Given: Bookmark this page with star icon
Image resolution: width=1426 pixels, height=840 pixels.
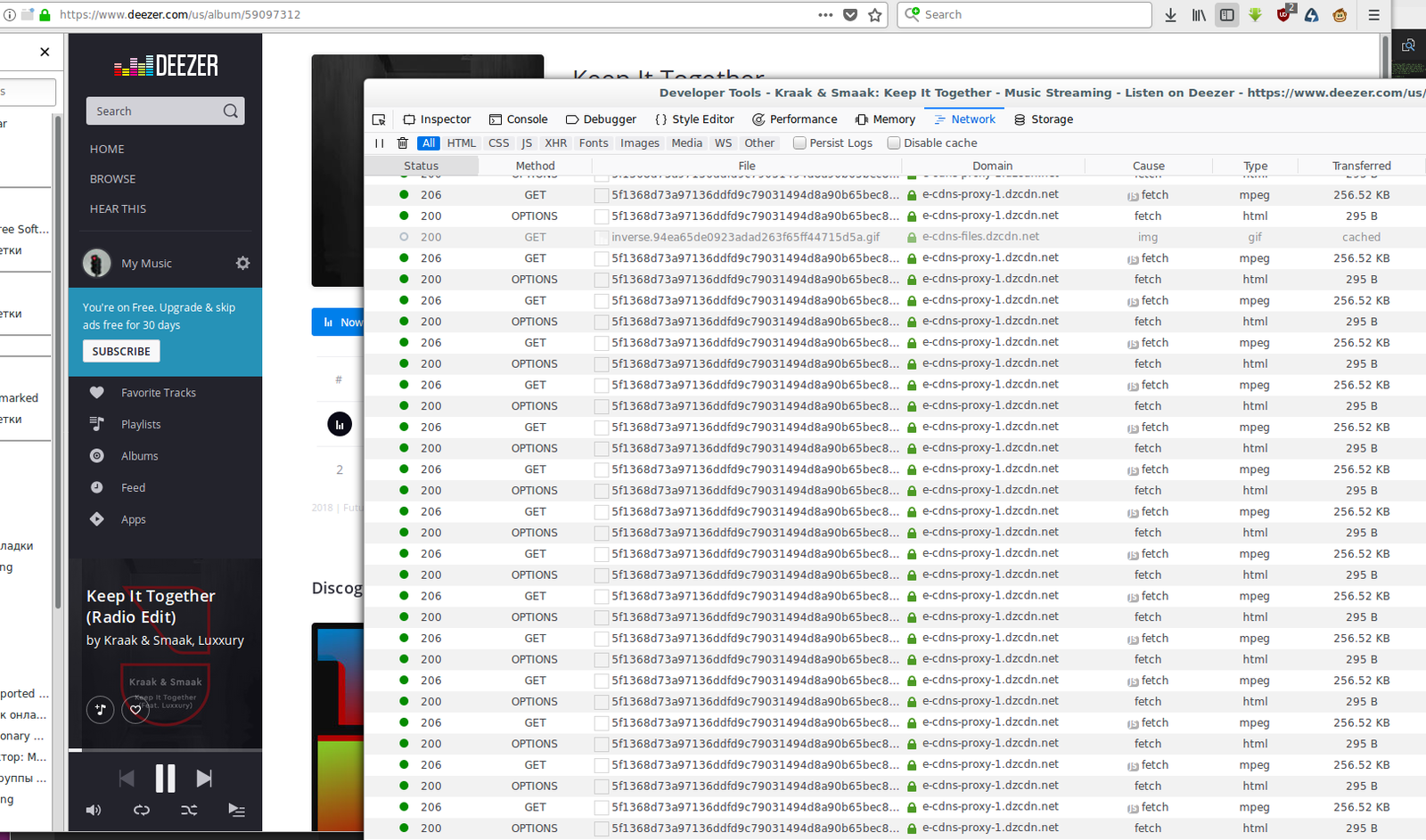Looking at the screenshot, I should click(875, 15).
